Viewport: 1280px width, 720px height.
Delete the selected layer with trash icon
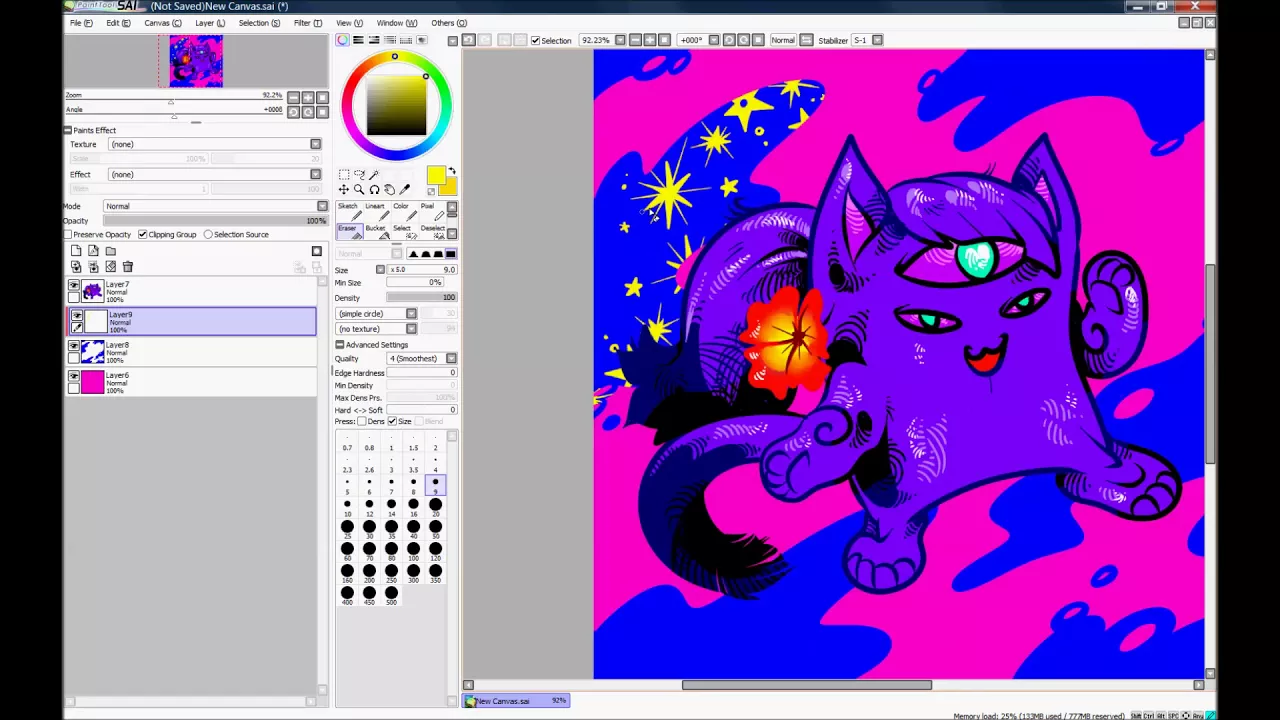pos(127,266)
